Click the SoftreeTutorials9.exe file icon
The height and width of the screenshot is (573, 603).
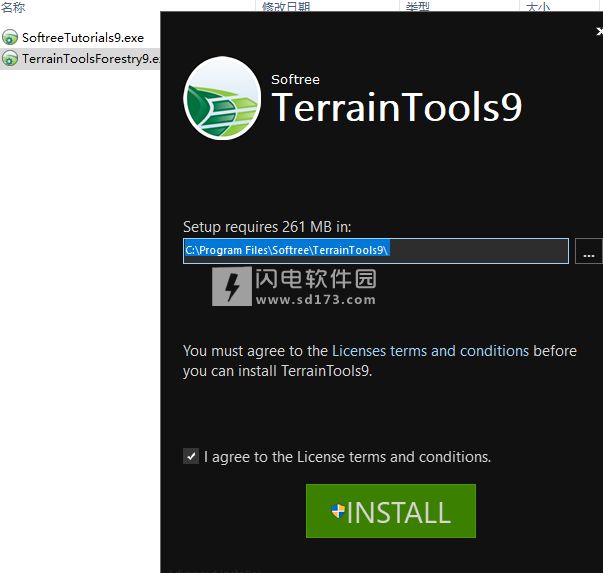10,37
